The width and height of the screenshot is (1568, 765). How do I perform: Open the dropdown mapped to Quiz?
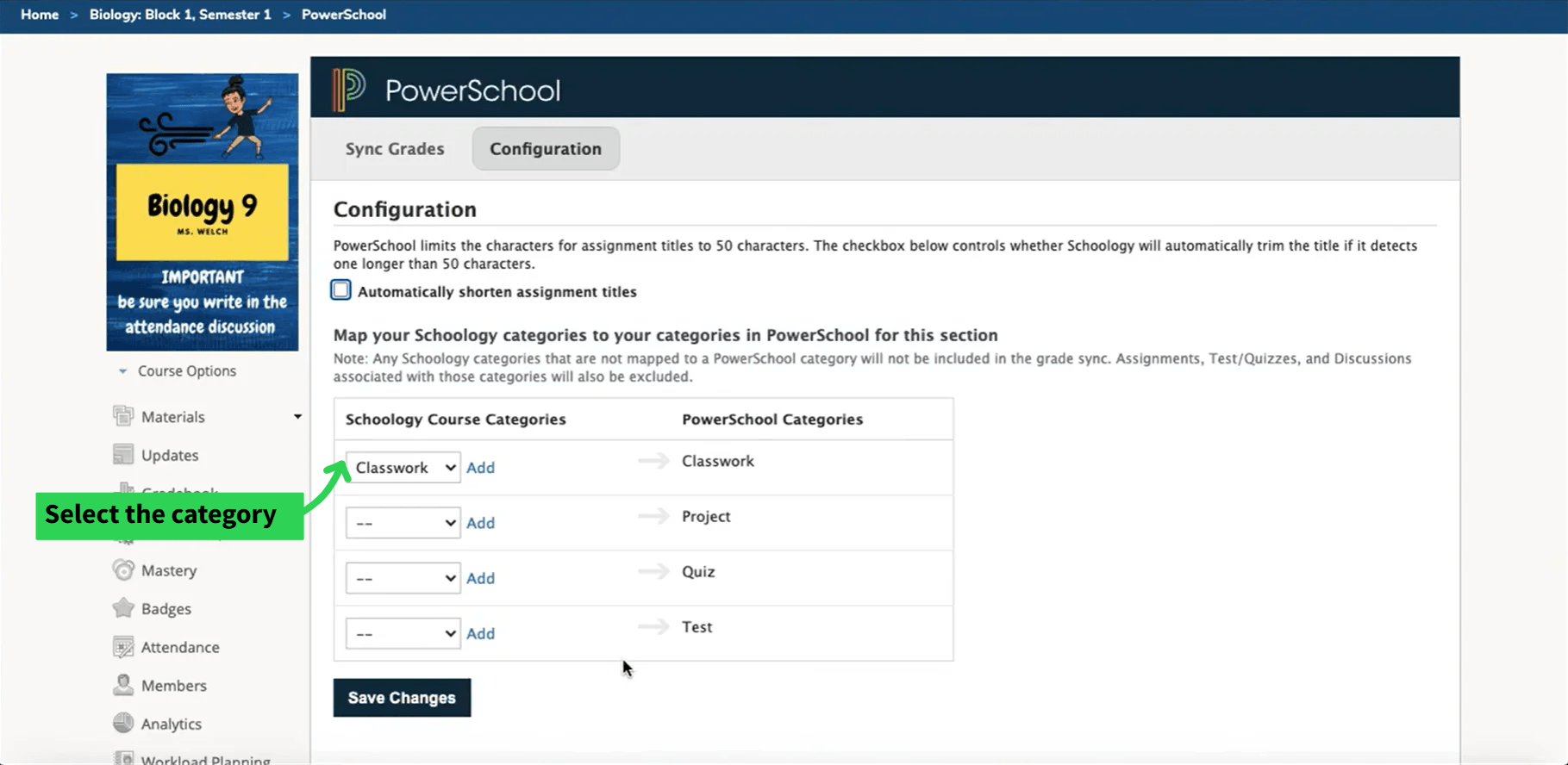point(403,577)
